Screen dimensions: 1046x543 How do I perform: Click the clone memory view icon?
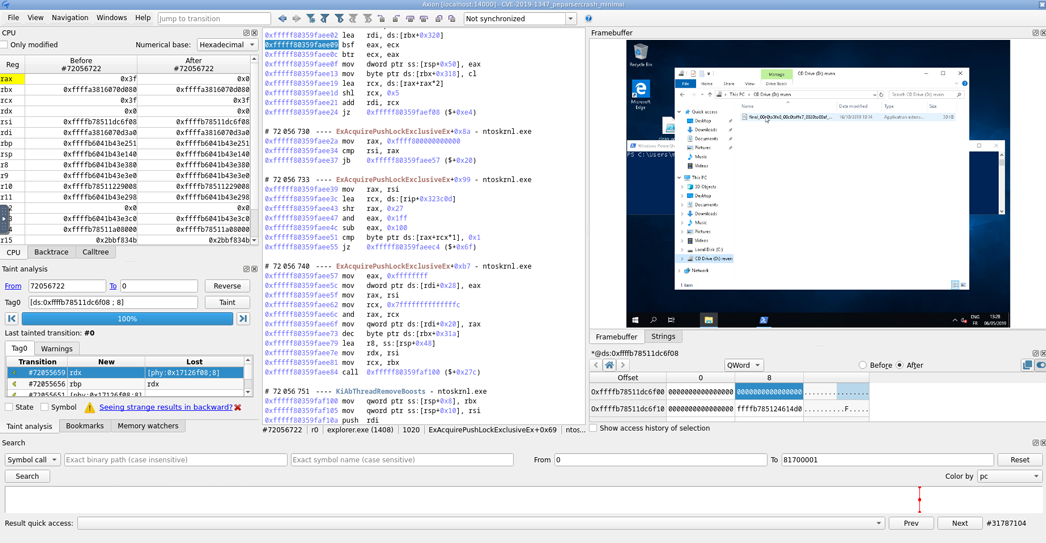pyautogui.click(x=1027, y=365)
